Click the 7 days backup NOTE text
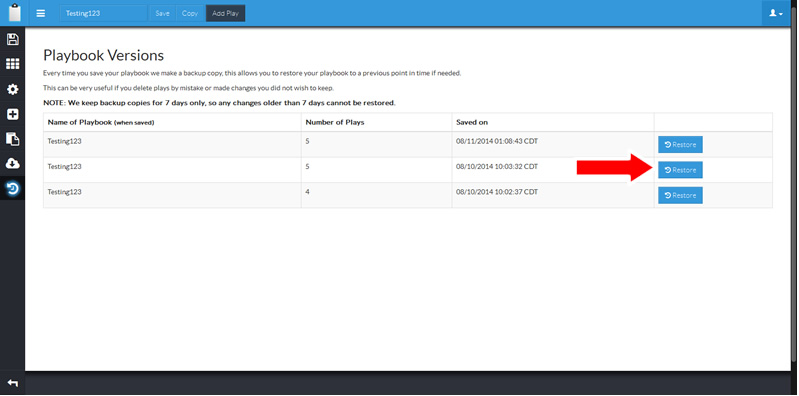The image size is (799, 396). [219, 103]
